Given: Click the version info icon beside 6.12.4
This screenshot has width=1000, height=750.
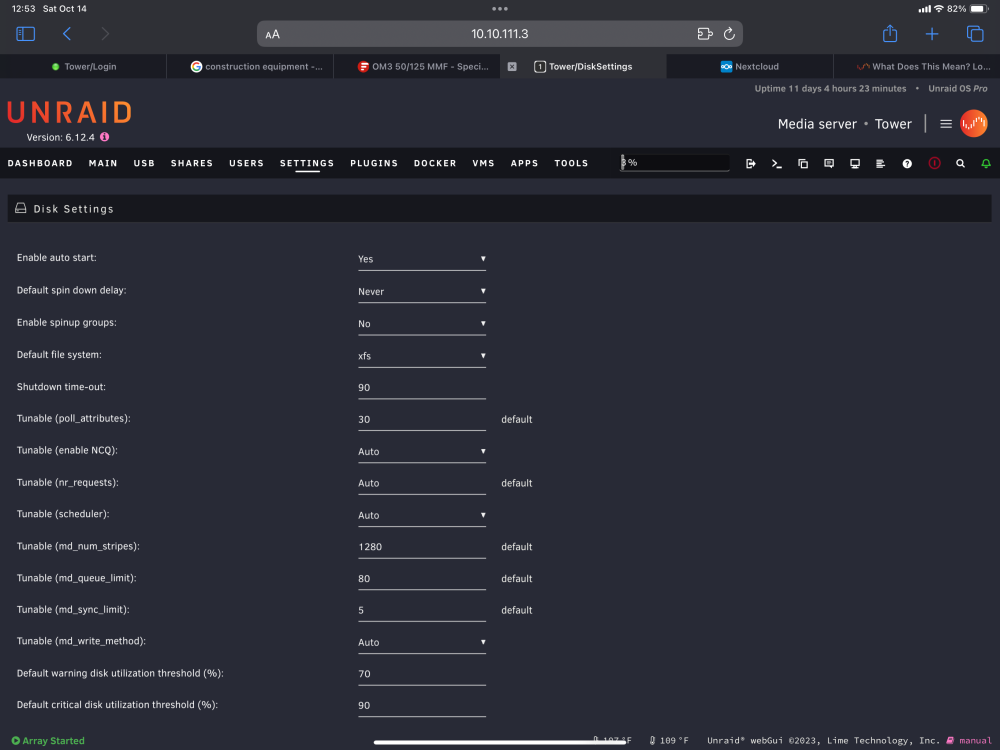Looking at the screenshot, I should click(x=105, y=137).
